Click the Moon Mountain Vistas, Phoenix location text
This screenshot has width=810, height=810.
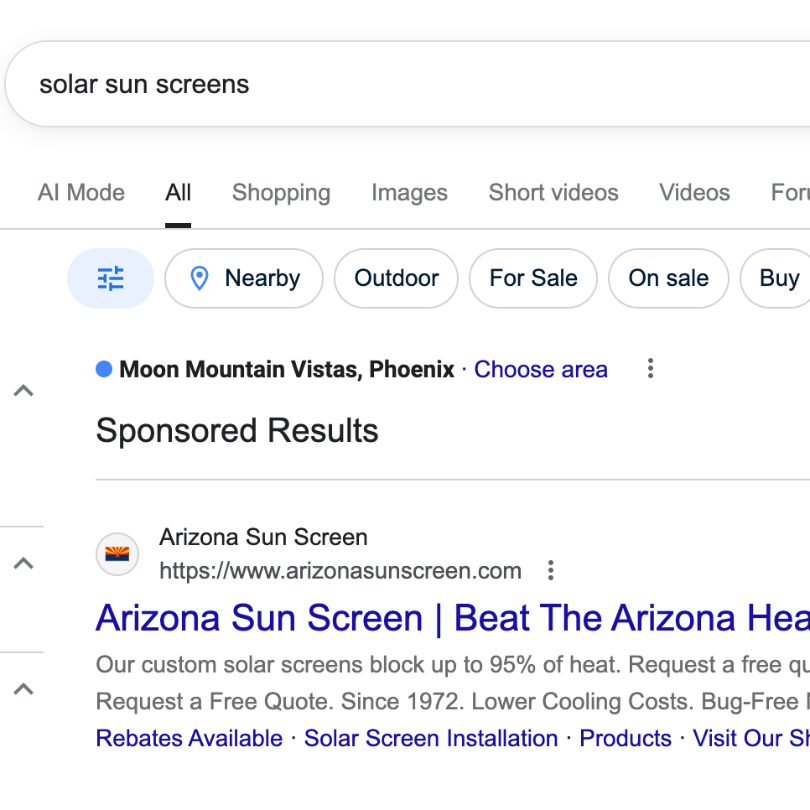pyautogui.click(x=287, y=369)
